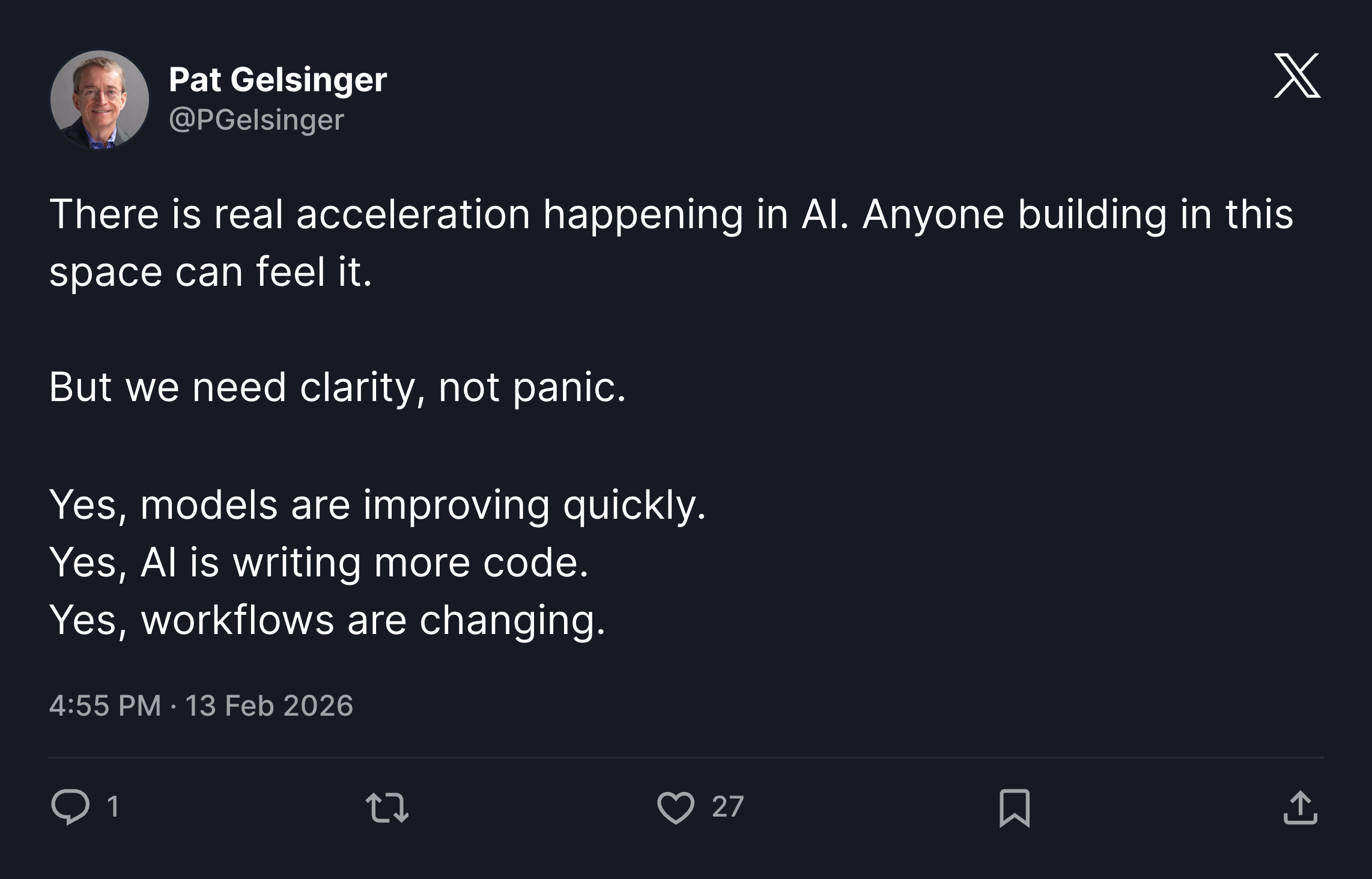The height and width of the screenshot is (879, 1372).
Task: Select the display name Pat Gelsinger
Action: [278, 80]
